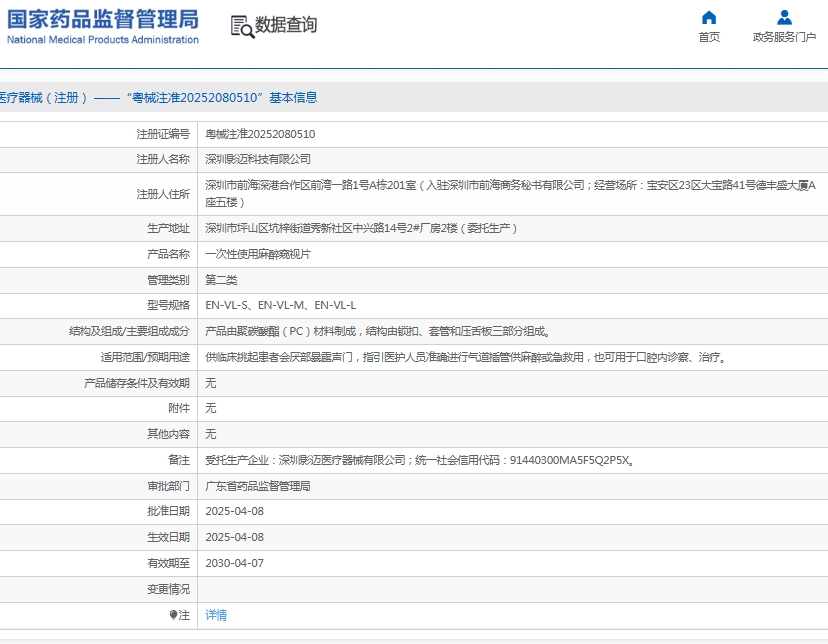The image size is (828, 644).
Task: Click the 生效日期 label
Action: 168,537
